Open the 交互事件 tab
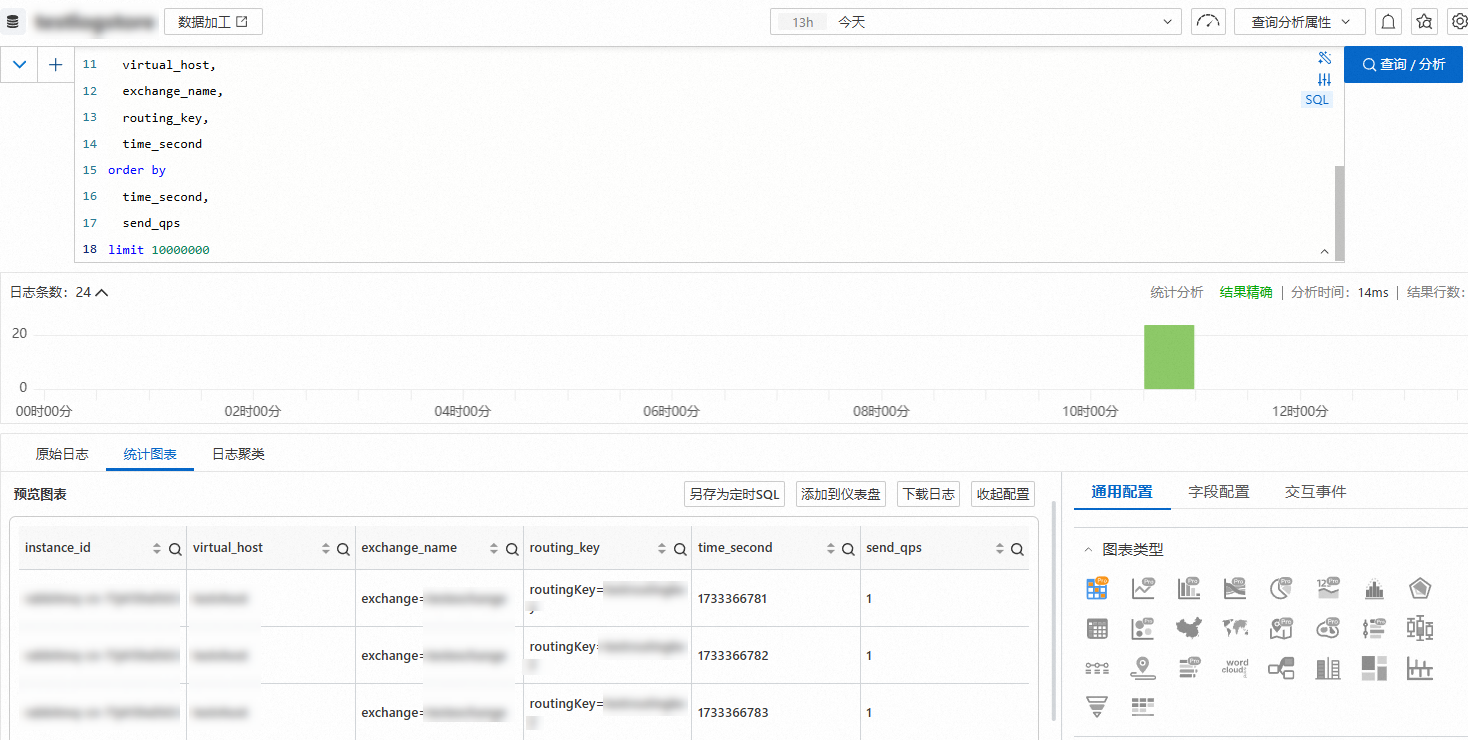Image resolution: width=1468 pixels, height=740 pixels. (x=1315, y=492)
